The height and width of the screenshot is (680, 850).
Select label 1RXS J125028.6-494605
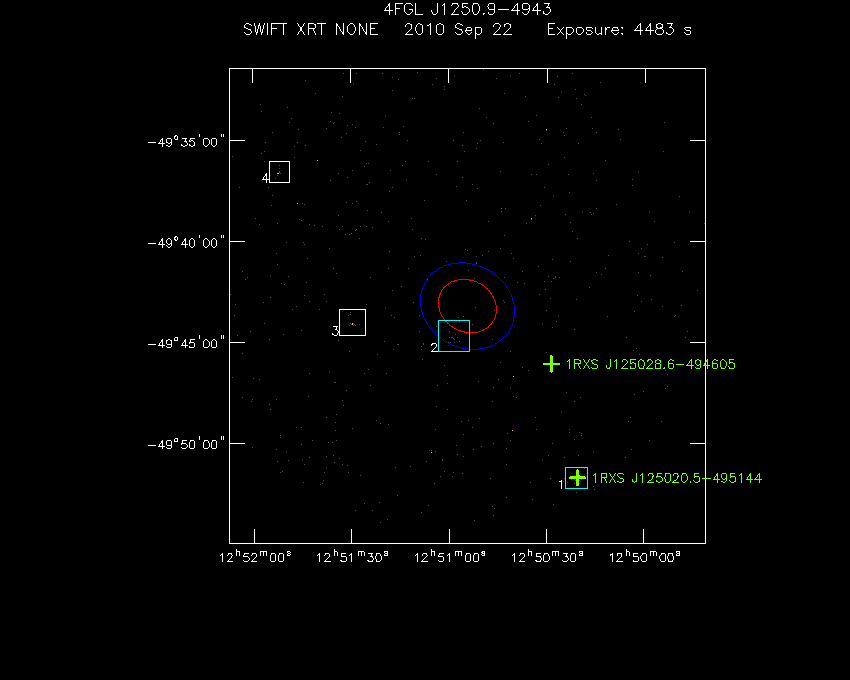point(651,364)
